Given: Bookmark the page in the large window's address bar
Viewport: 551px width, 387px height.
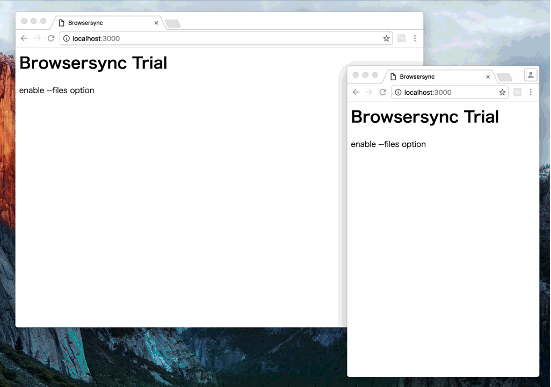Looking at the screenshot, I should click(x=386, y=38).
